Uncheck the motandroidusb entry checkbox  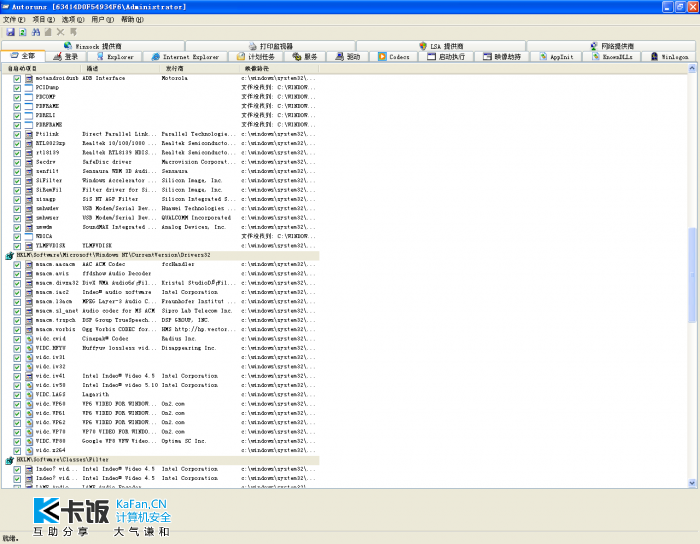pos(17,79)
